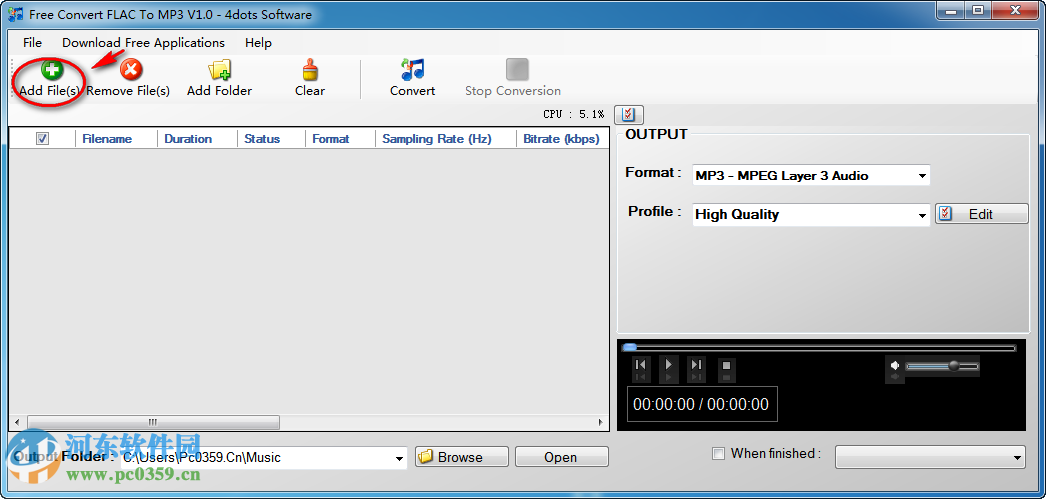Click the Browse output folder button
The height and width of the screenshot is (499, 1046).
[462, 457]
